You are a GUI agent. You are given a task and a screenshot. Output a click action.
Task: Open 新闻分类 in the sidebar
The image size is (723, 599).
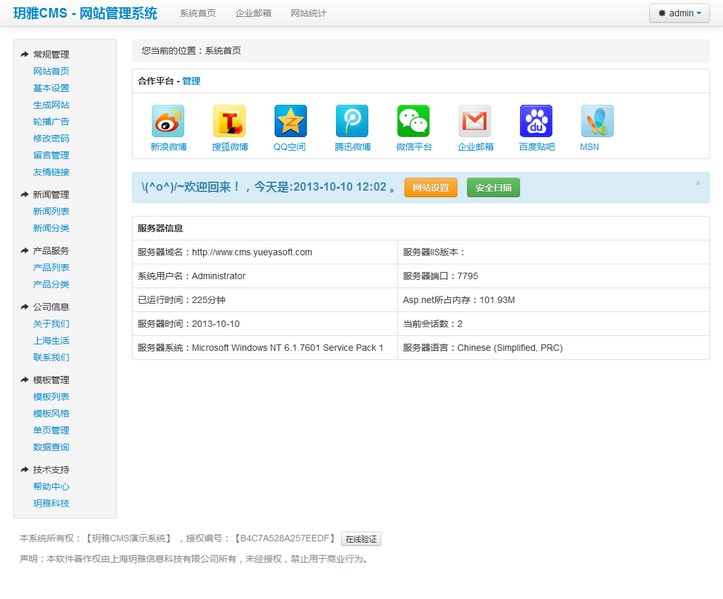tap(51, 228)
